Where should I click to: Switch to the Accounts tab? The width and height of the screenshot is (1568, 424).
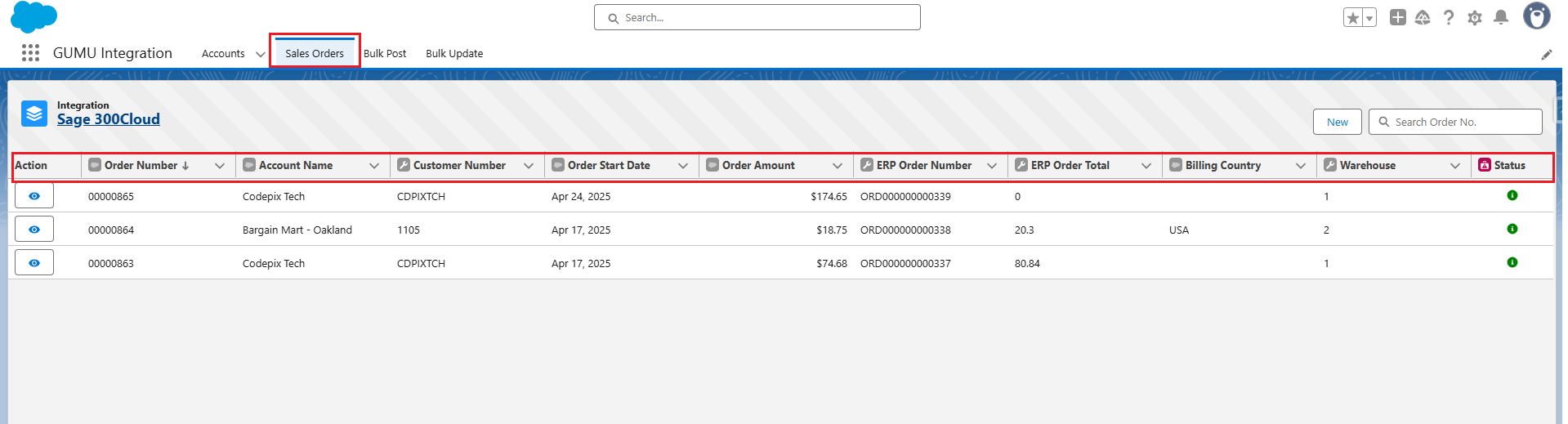pyautogui.click(x=223, y=54)
